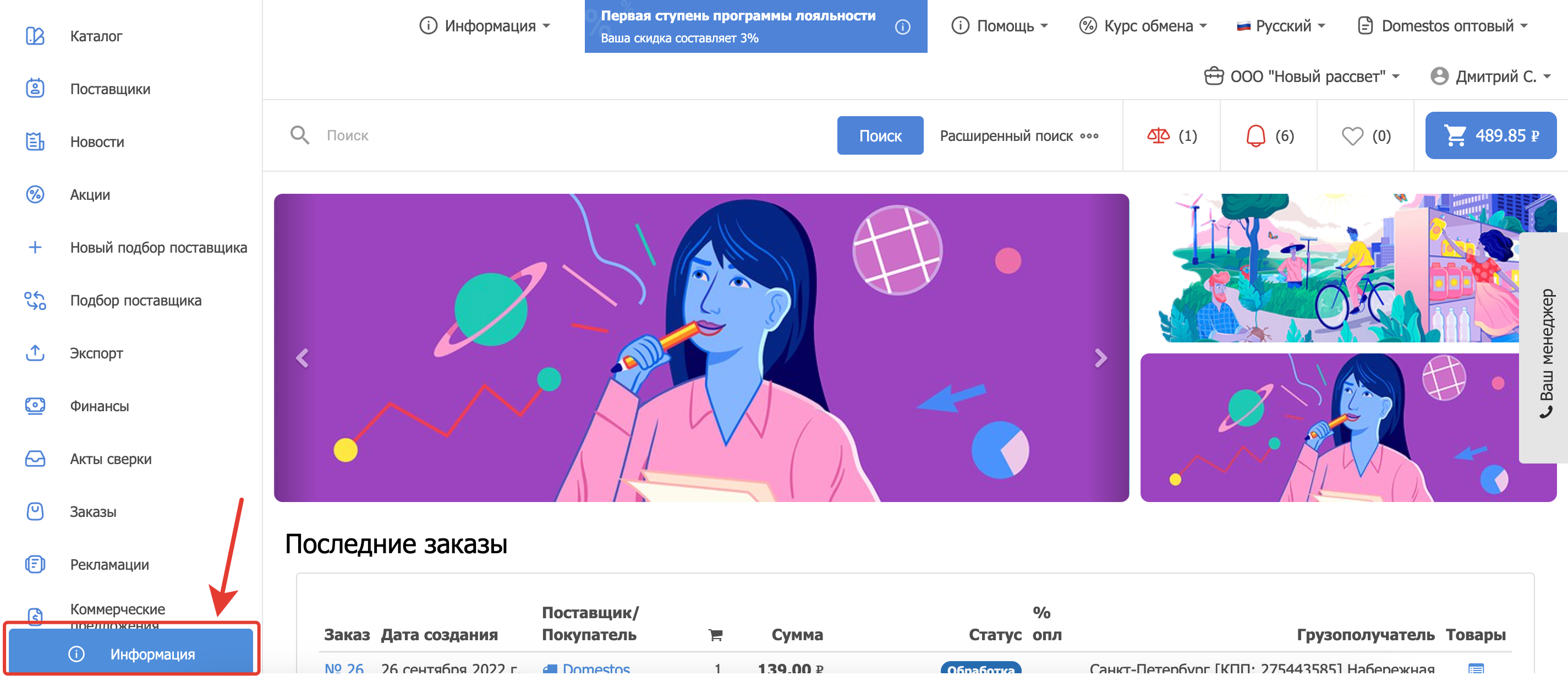Expand the Русский language dropdown
The width and height of the screenshot is (1568, 676).
point(1281,26)
